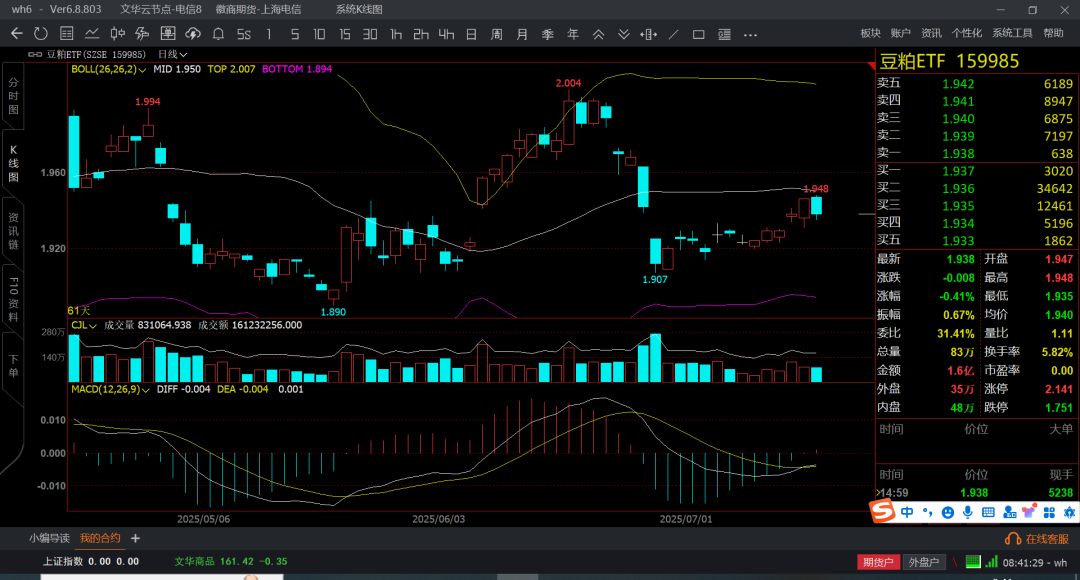Click the horizontal expand chart icon
This screenshot has height=580, width=1080.
click(648, 34)
